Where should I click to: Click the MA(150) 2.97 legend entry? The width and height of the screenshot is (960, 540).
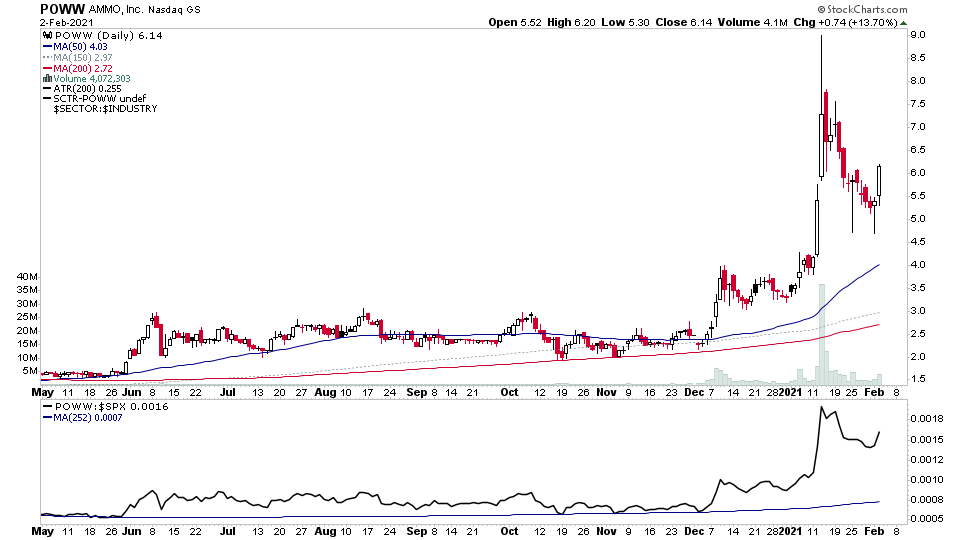pyautogui.click(x=83, y=58)
